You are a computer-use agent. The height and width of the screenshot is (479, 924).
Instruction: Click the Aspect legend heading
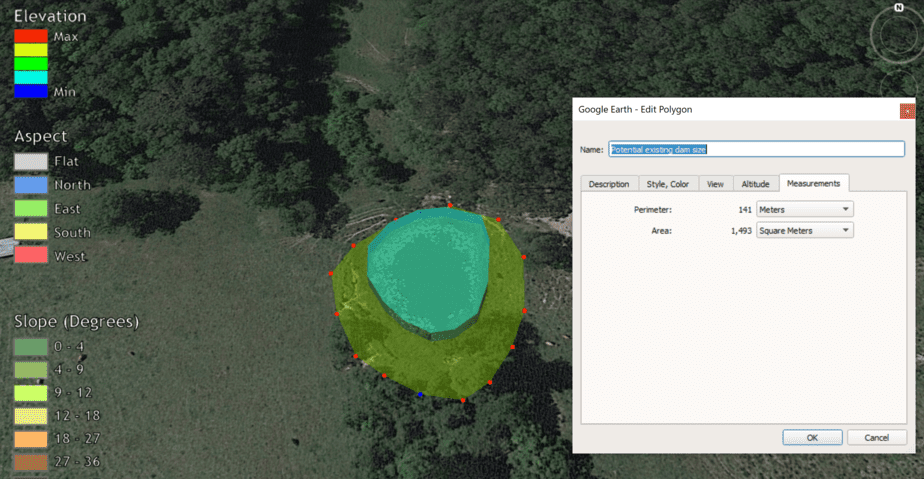tap(41, 136)
